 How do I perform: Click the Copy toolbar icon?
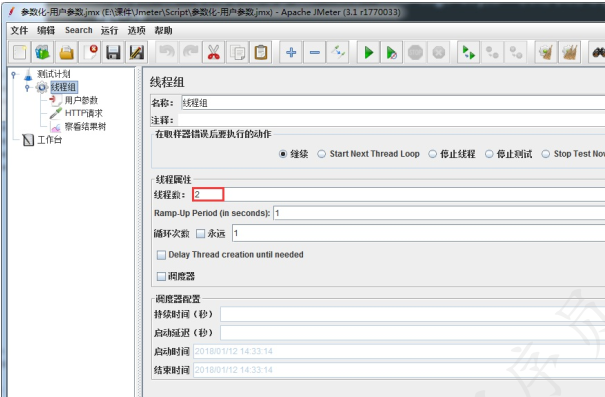tap(237, 52)
